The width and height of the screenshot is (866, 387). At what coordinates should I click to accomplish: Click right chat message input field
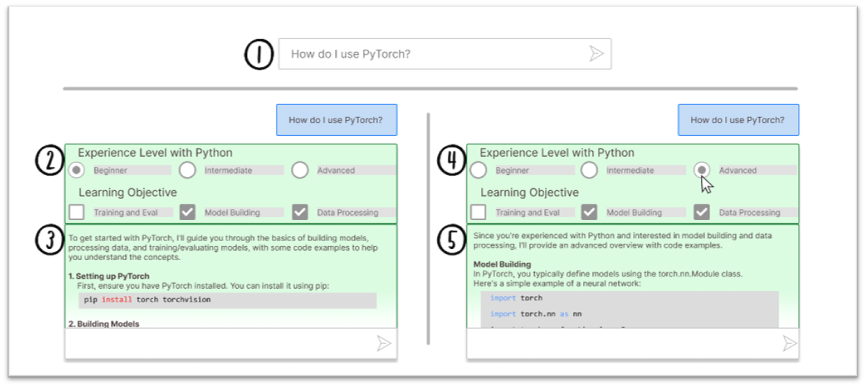632,343
